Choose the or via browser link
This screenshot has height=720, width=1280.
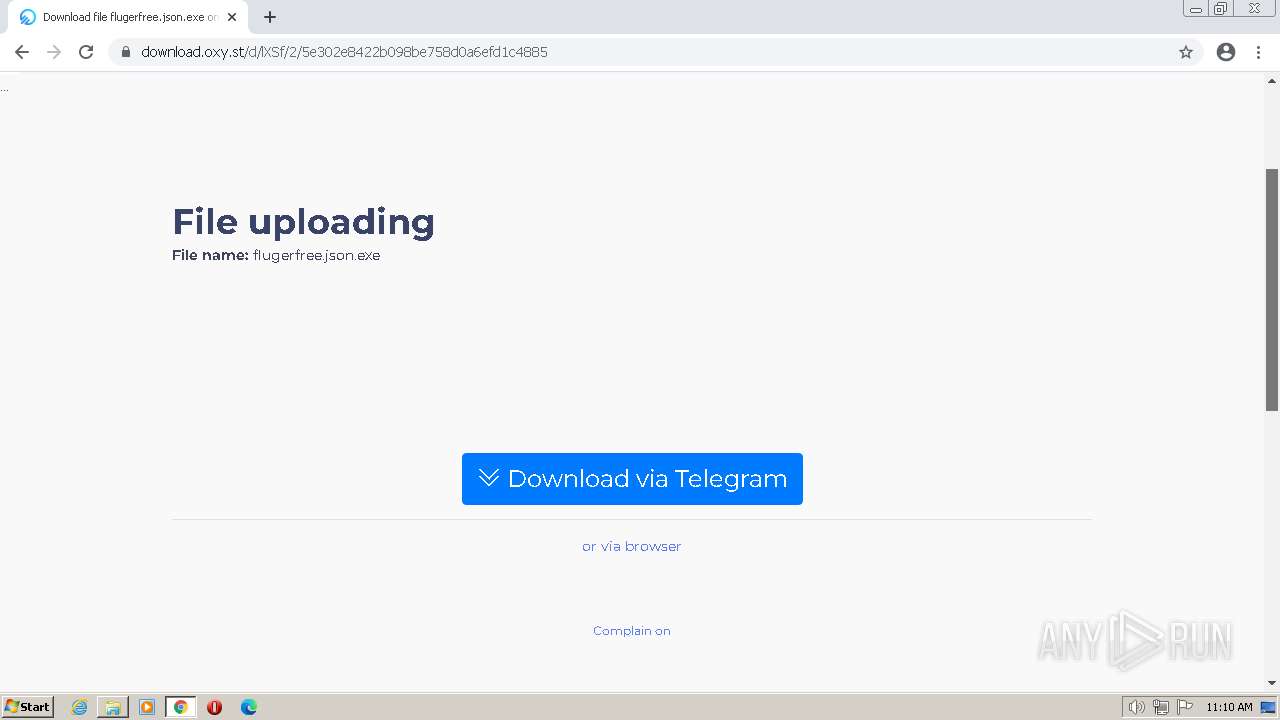pyautogui.click(x=632, y=546)
